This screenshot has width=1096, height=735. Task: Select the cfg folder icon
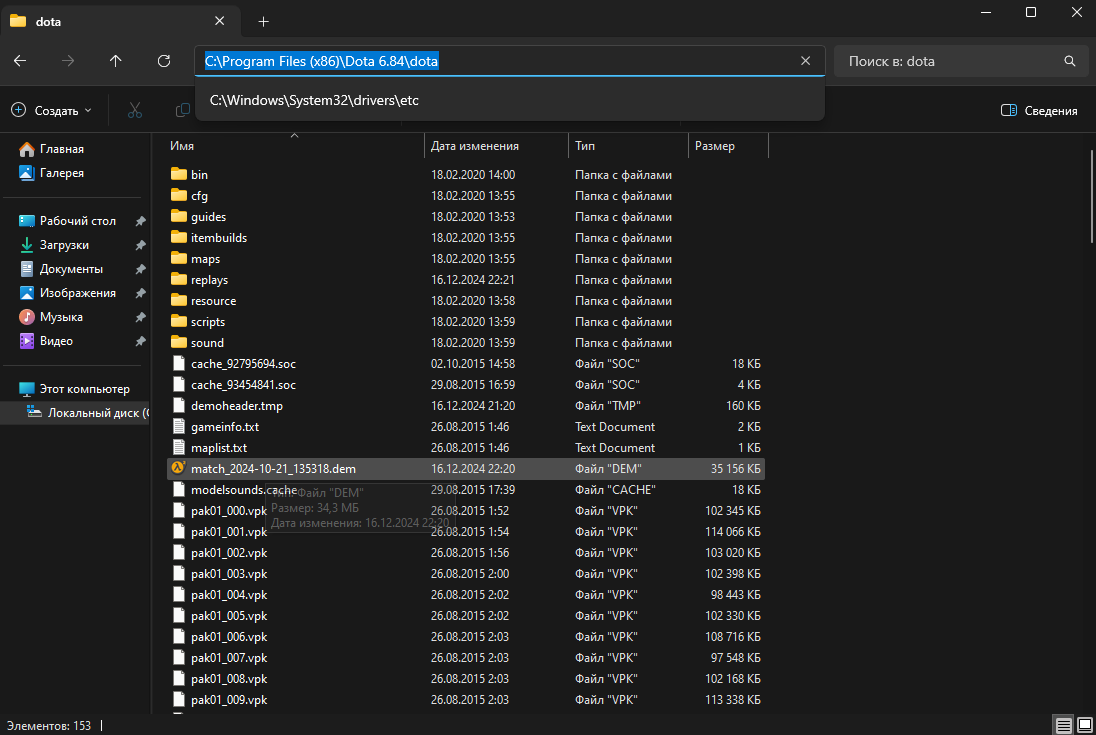[x=179, y=195]
